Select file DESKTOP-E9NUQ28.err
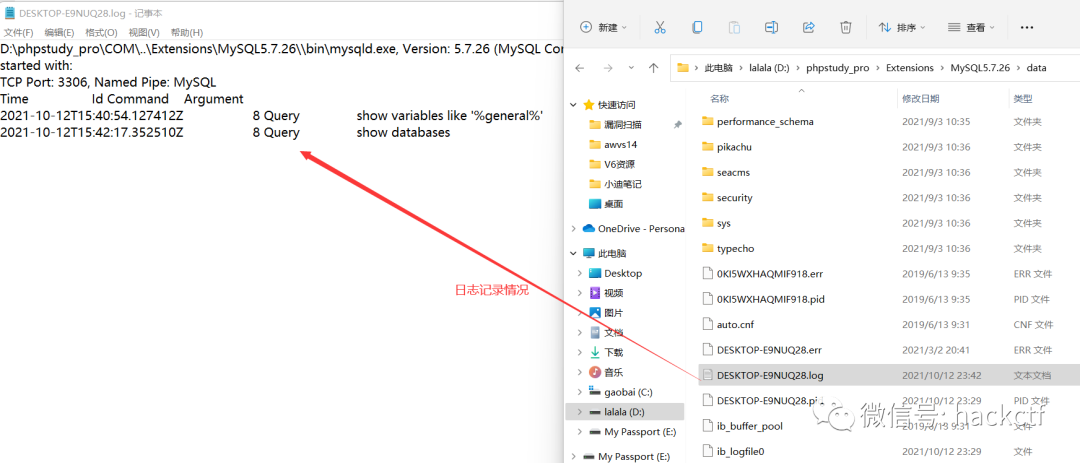This screenshot has height=463, width=1080. [769, 350]
